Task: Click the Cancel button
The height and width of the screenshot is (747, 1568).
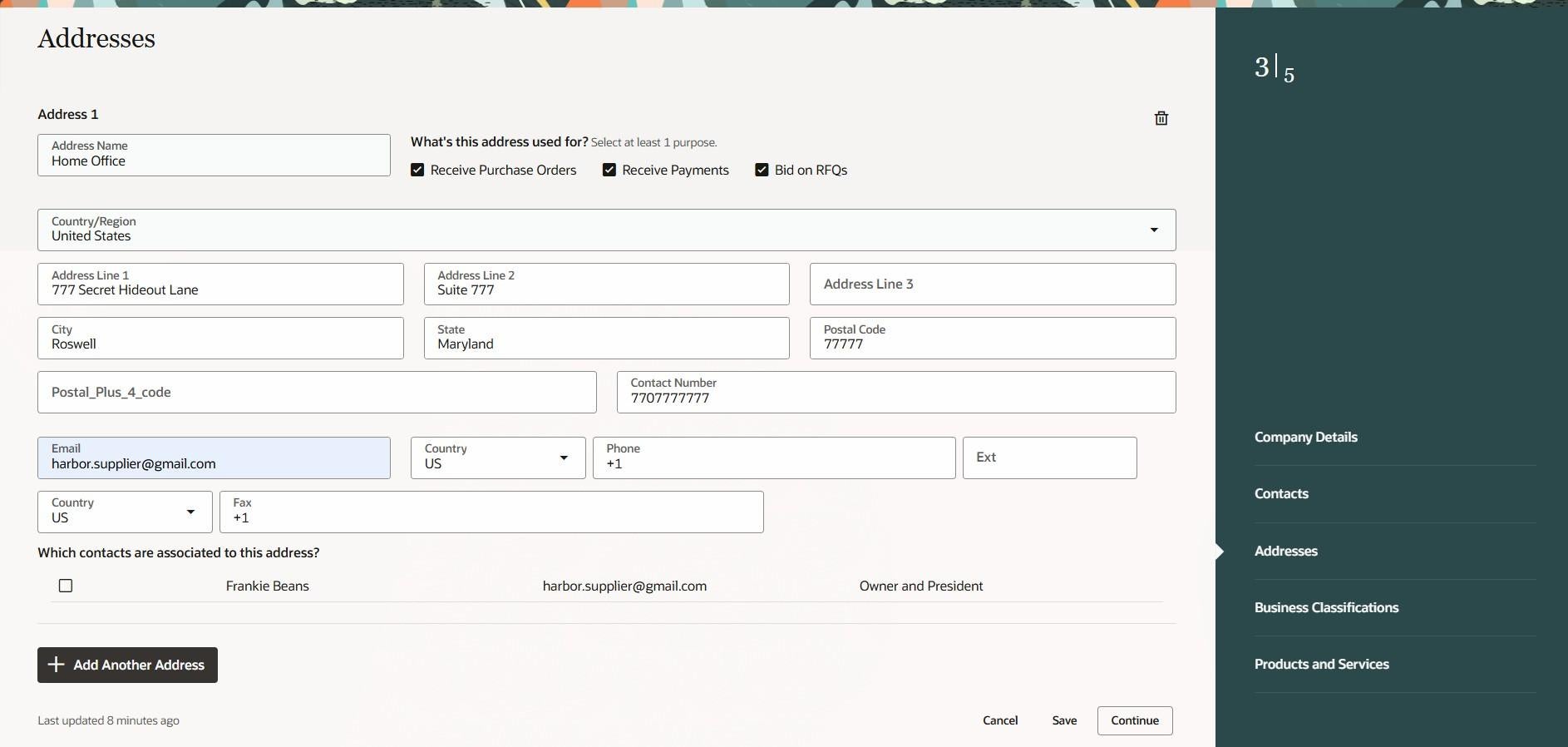Action: pyautogui.click(x=1000, y=720)
